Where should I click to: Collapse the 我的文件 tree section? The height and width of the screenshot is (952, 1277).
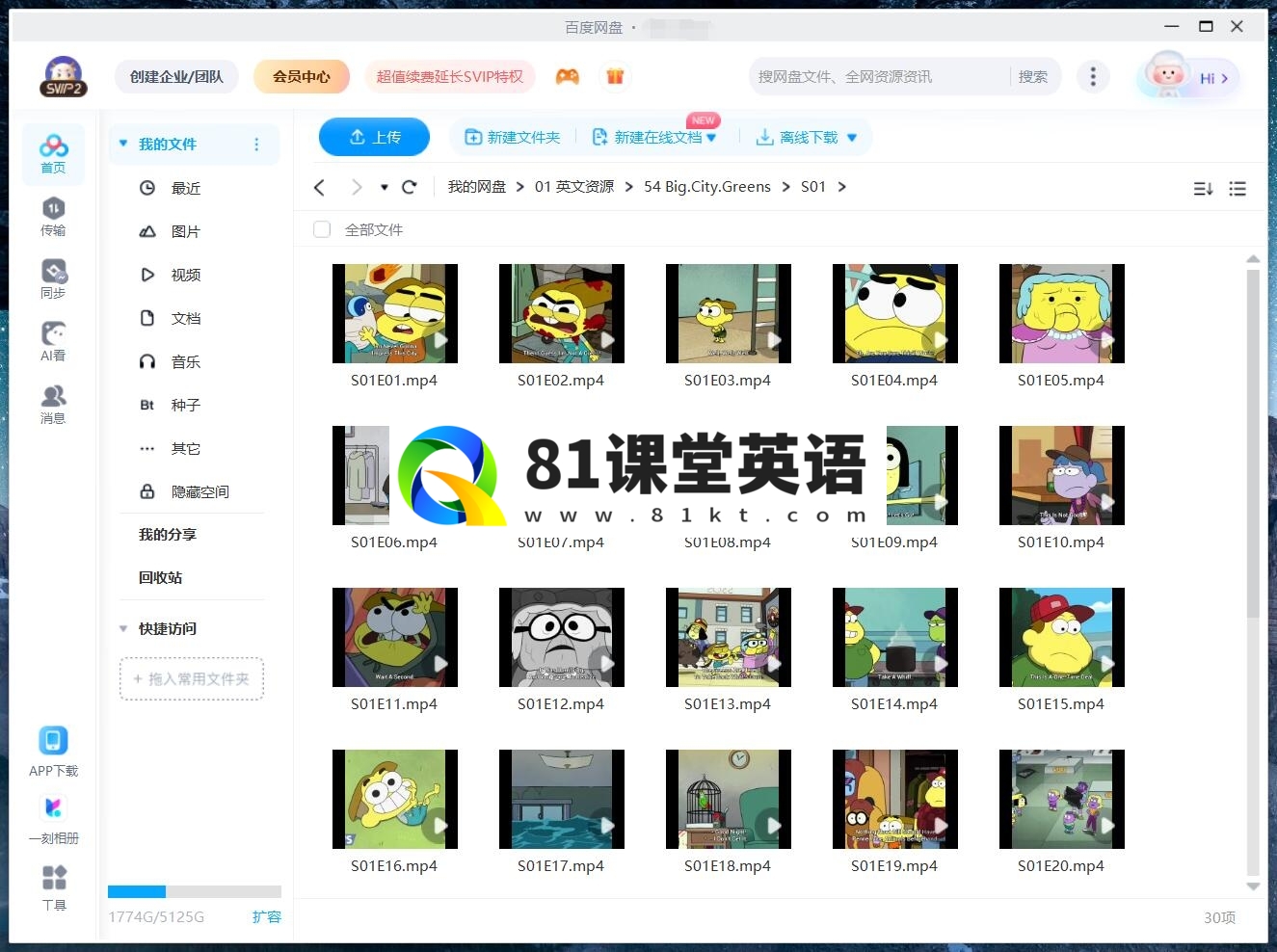123,144
